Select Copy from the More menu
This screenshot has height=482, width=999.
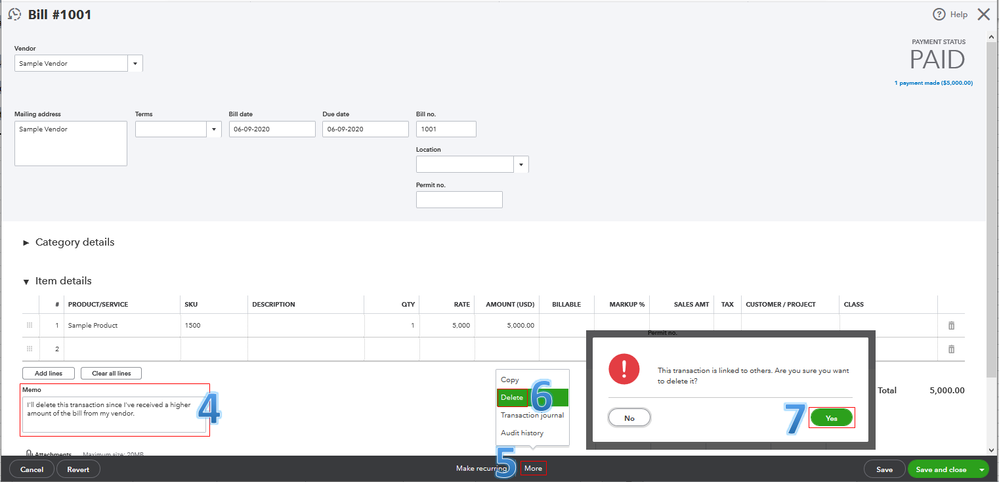[x=510, y=380]
